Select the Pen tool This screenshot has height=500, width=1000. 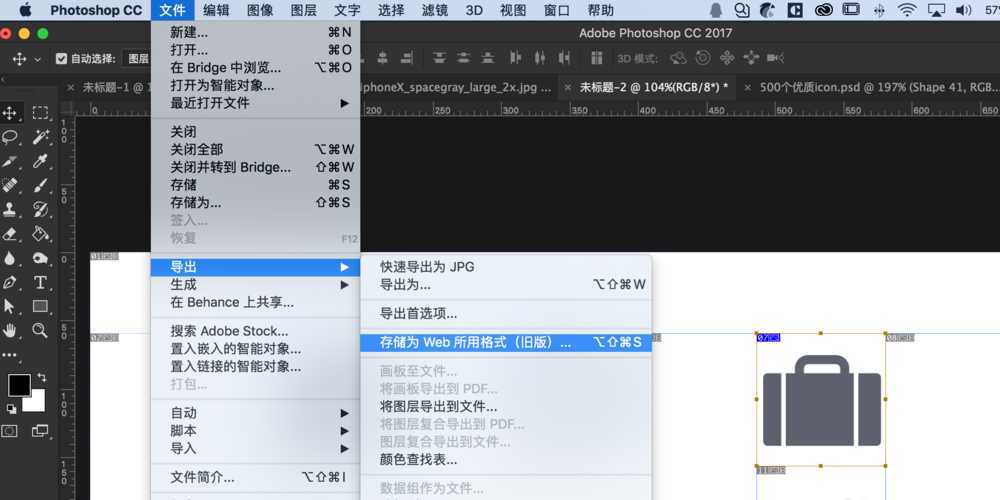[12, 283]
